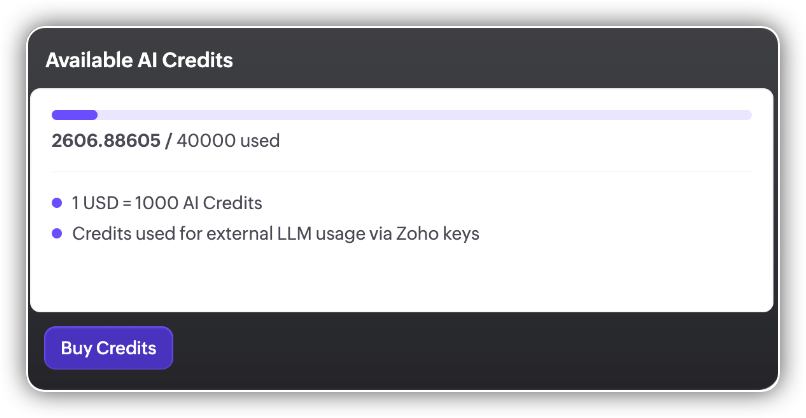Click the Buy Credits button
The width and height of the screenshot is (806, 418).
pos(108,348)
